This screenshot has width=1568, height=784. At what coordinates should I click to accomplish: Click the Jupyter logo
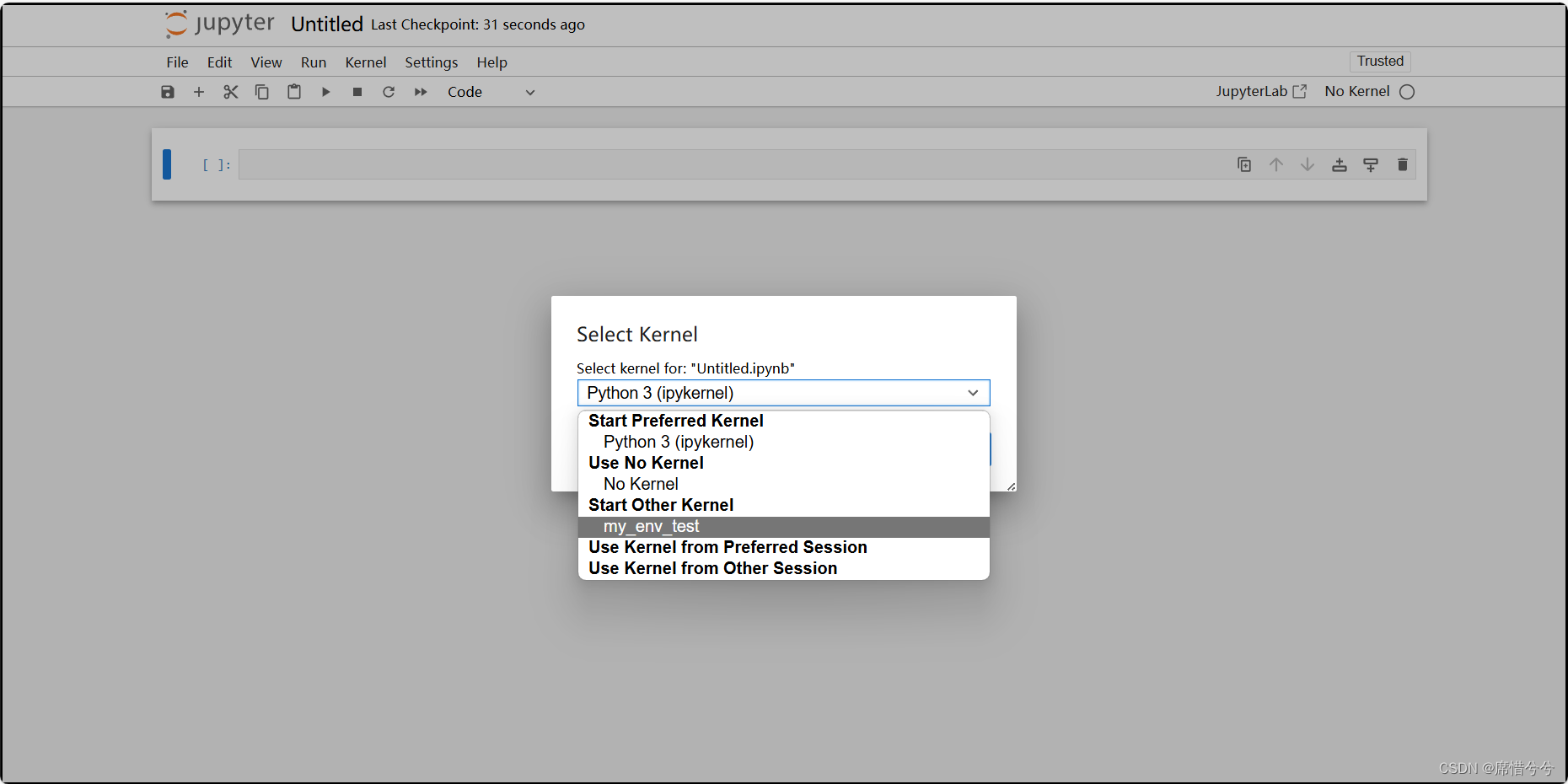tap(220, 24)
